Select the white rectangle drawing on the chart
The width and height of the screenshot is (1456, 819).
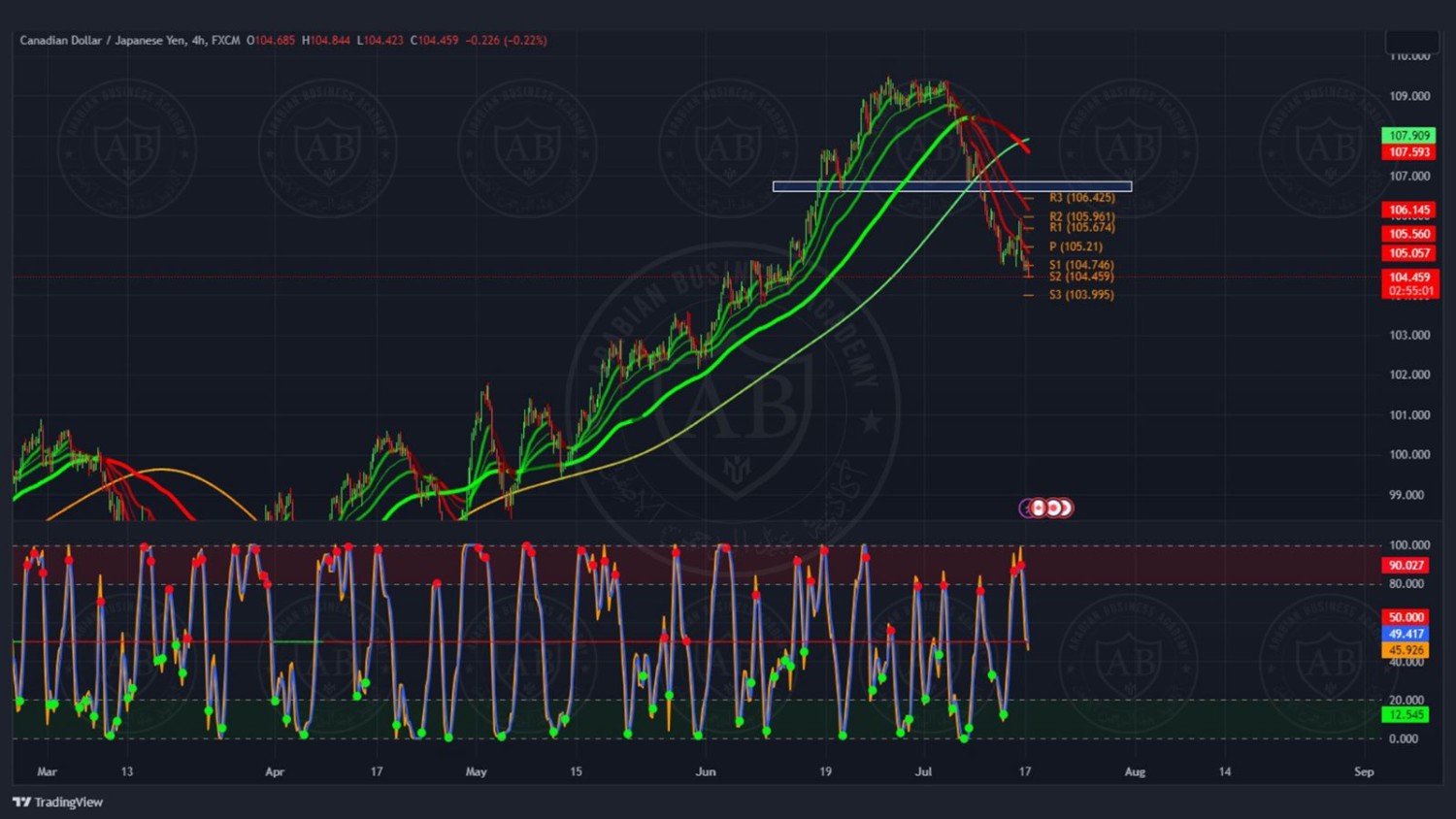952,186
